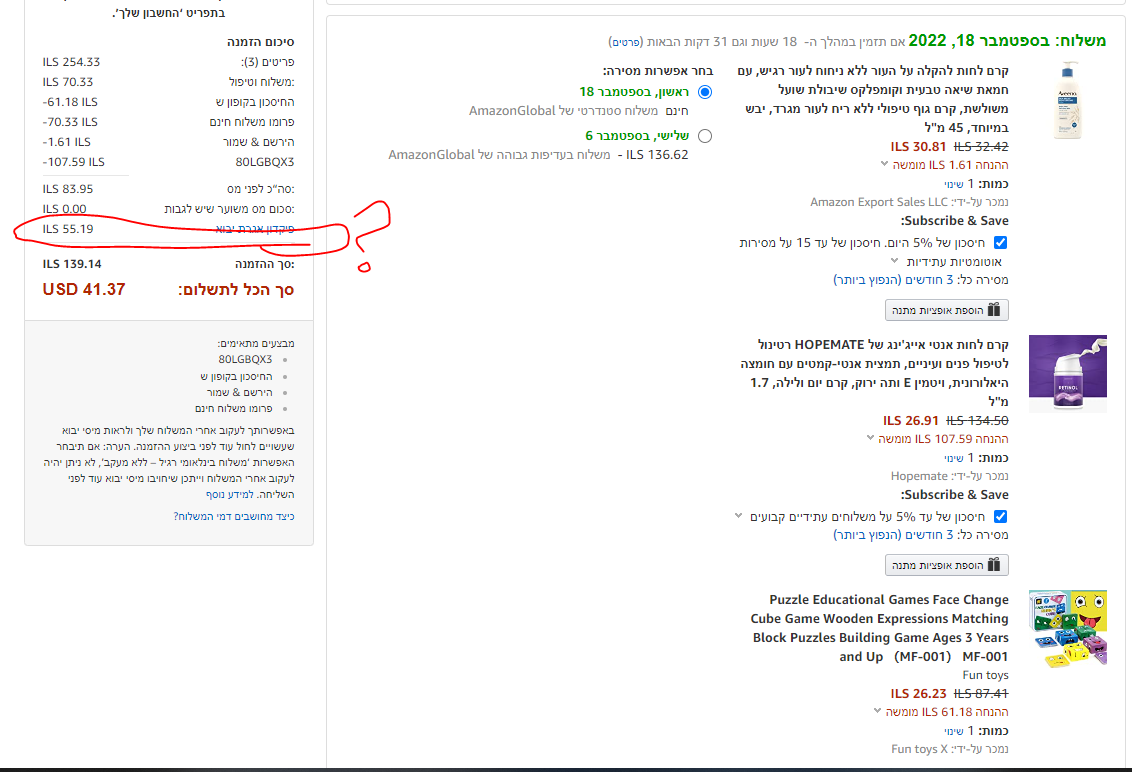Click the HOPEMATE anti-aging cream title
Viewport: 1132px width, 772px height.
(874, 373)
